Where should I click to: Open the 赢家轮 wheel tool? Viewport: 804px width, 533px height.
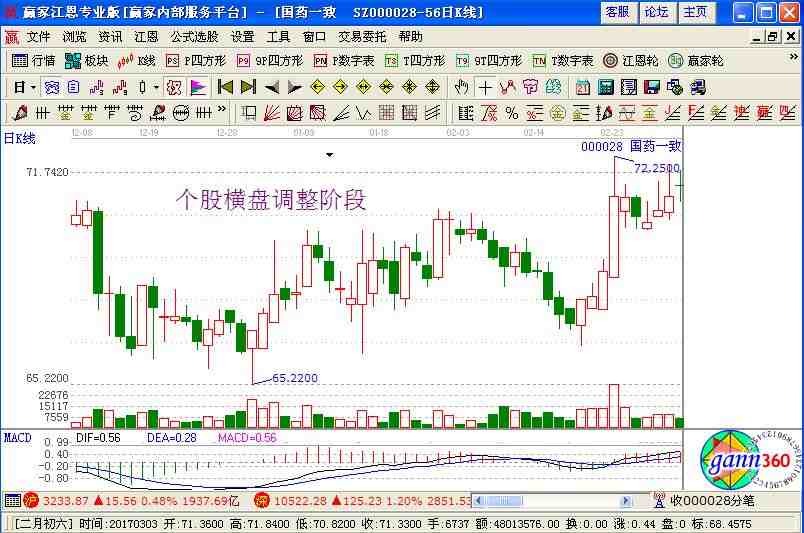point(696,61)
